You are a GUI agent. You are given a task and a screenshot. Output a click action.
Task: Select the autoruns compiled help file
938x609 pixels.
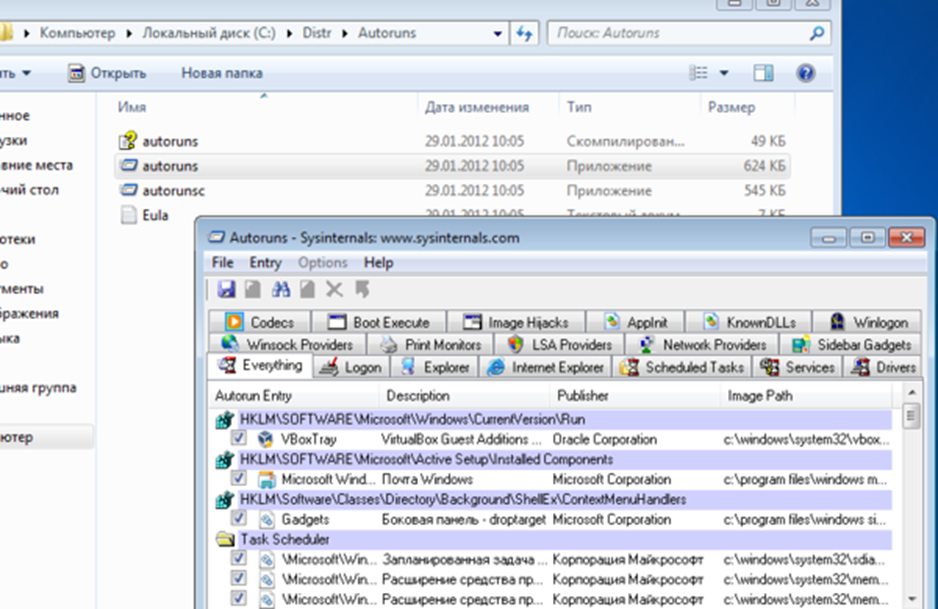(452, 141)
